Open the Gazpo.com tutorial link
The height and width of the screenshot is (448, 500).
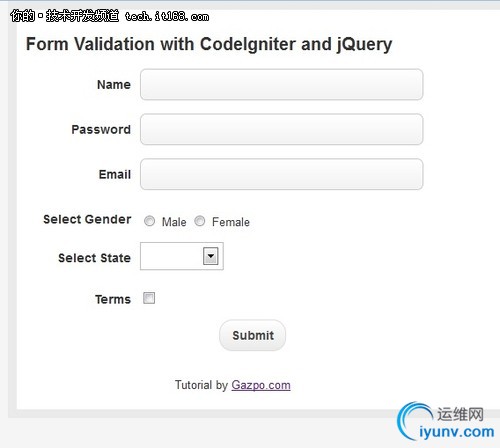[261, 385]
